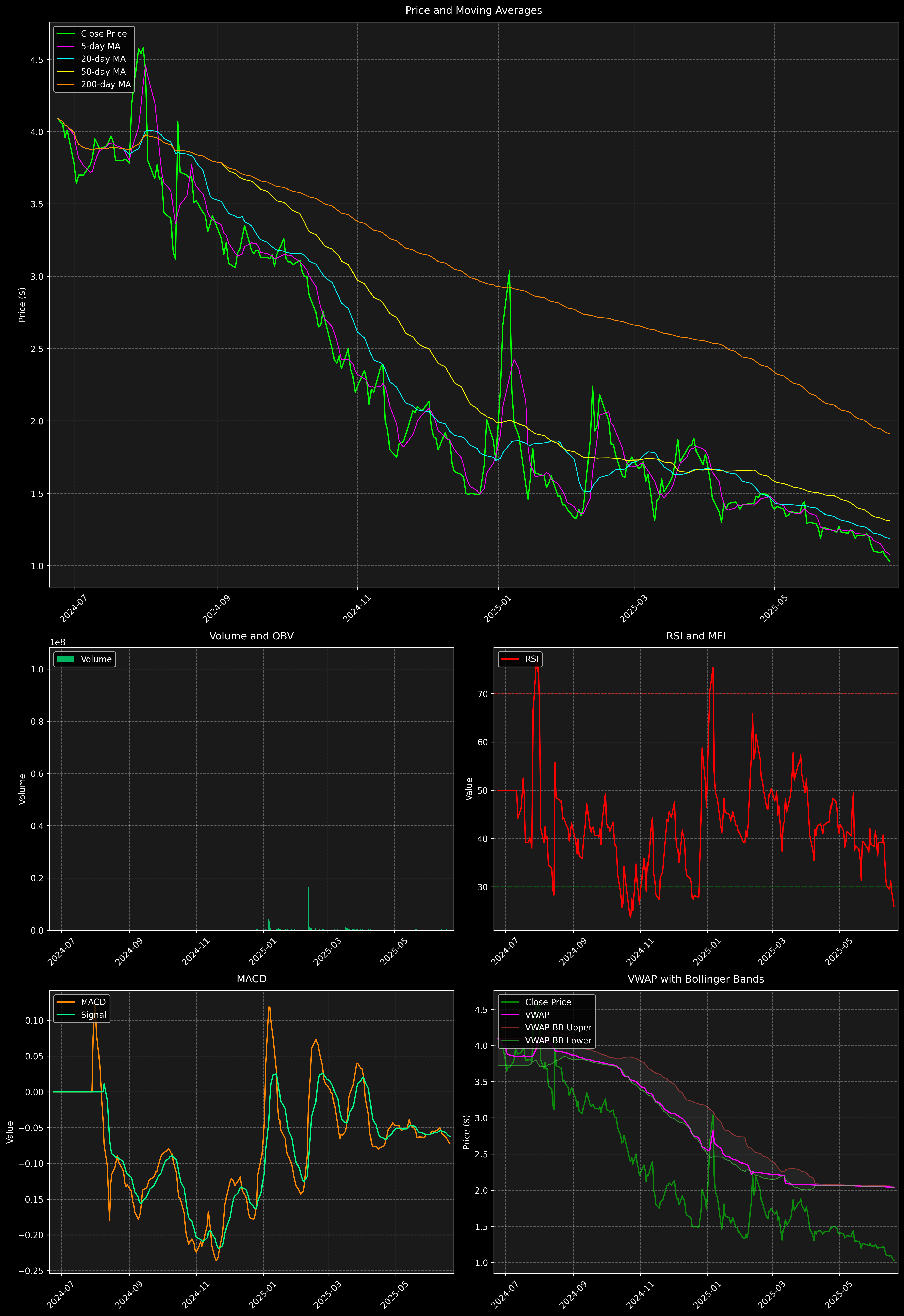Click the '5-day MA' legend entry
This screenshot has width=904, height=1316.
click(x=100, y=47)
